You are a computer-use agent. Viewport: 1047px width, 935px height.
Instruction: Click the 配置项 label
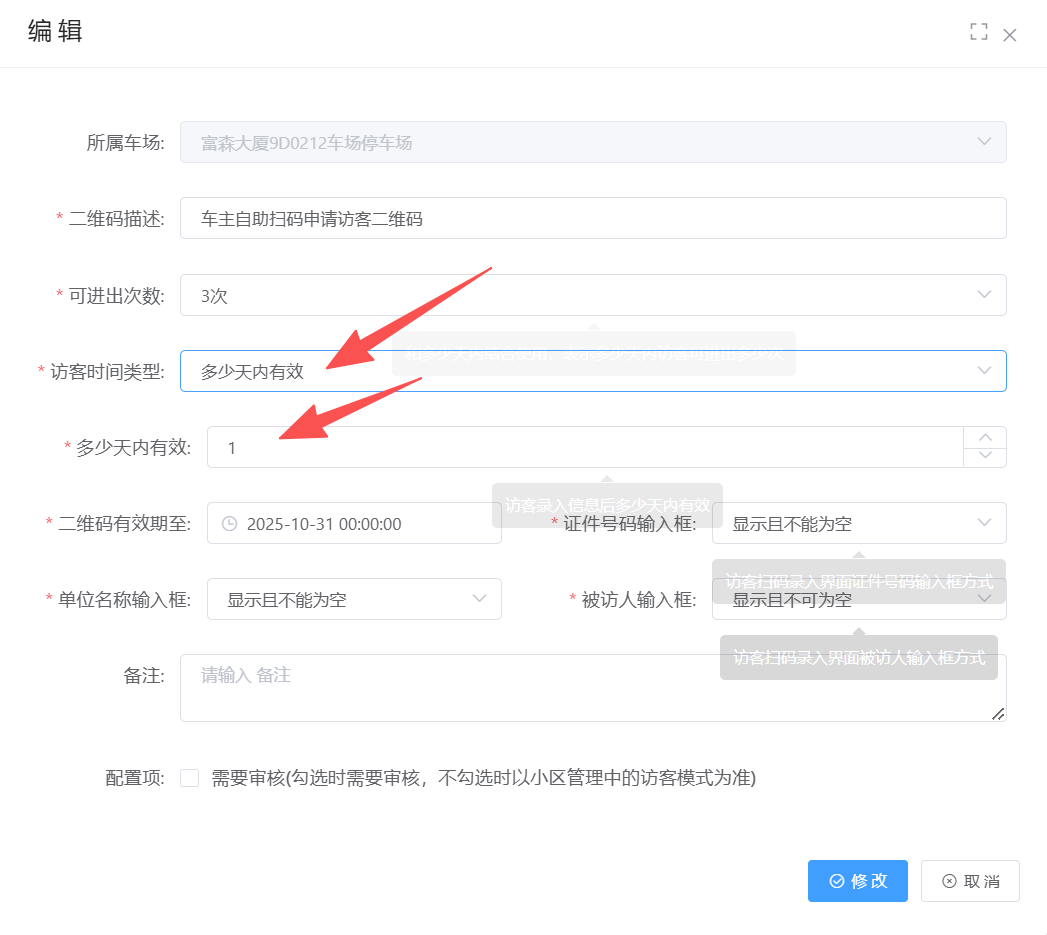click(x=135, y=778)
